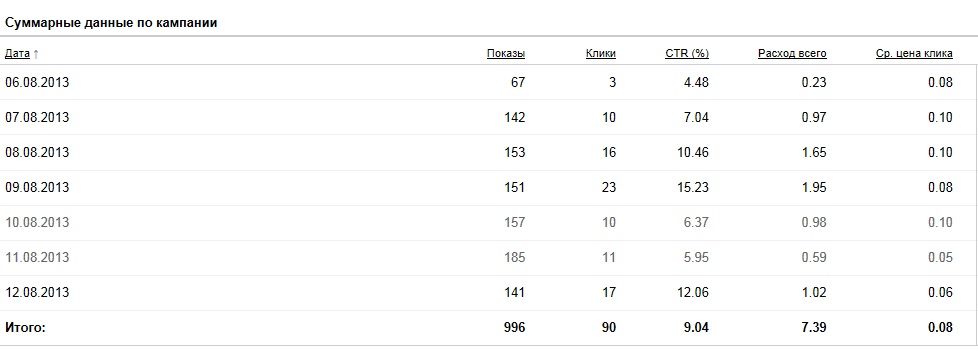The width and height of the screenshot is (978, 362).
Task: Sort by the Показы column header
Action: [506, 54]
